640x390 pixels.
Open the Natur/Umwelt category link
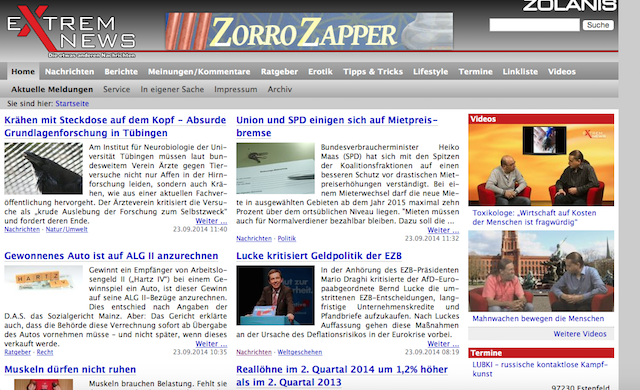pos(67,230)
